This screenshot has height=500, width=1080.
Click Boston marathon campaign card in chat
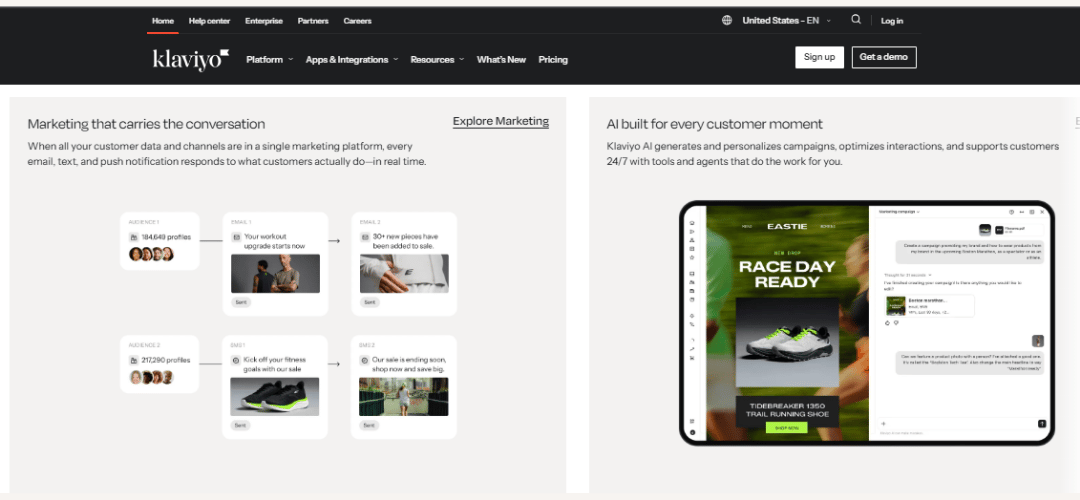pos(930,306)
